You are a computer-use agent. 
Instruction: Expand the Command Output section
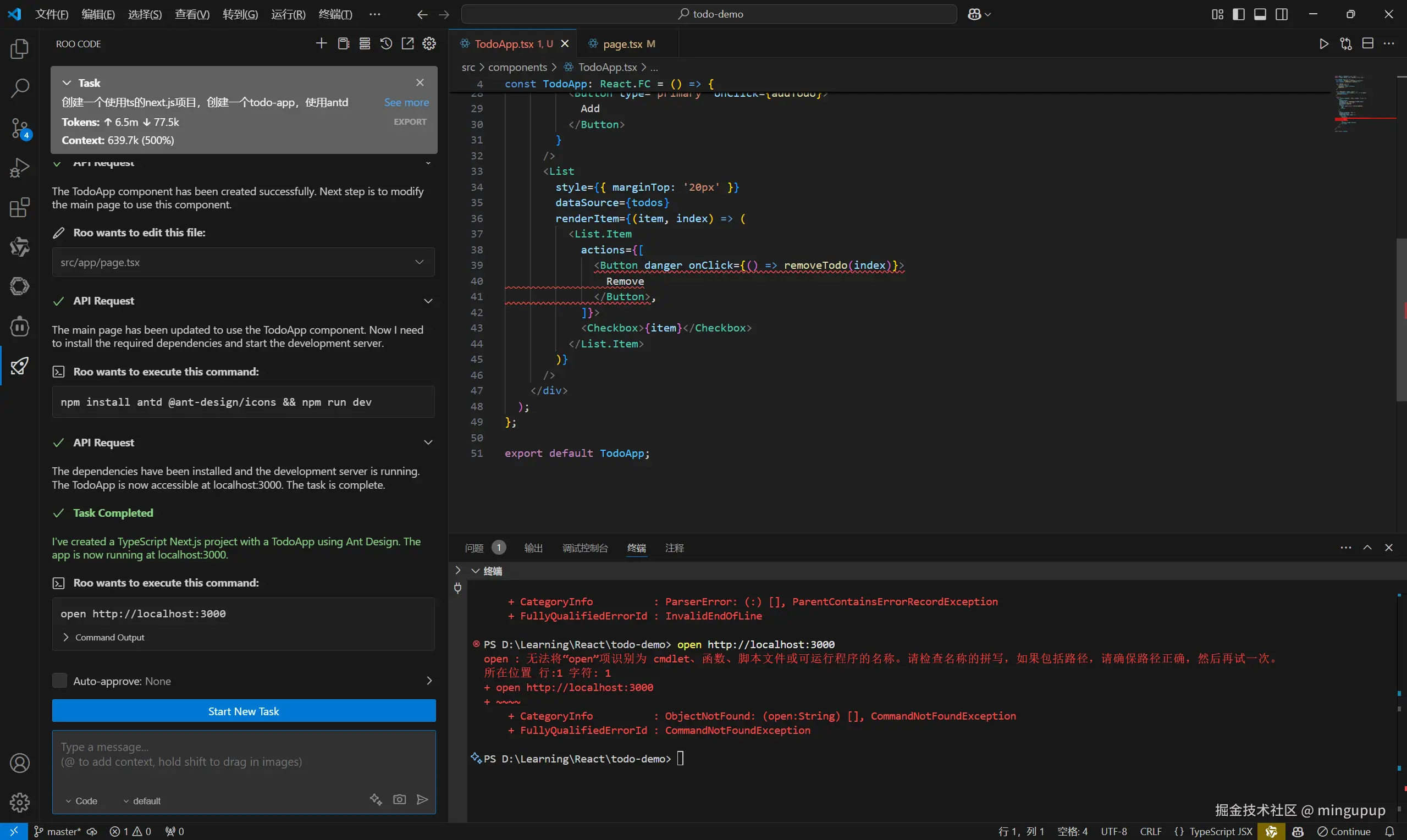[104, 637]
